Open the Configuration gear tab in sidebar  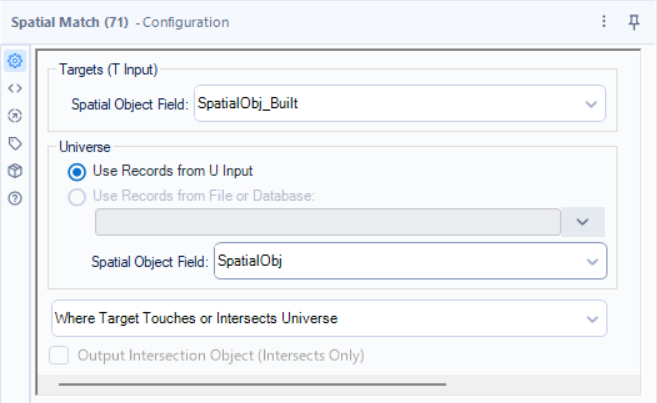[15, 61]
